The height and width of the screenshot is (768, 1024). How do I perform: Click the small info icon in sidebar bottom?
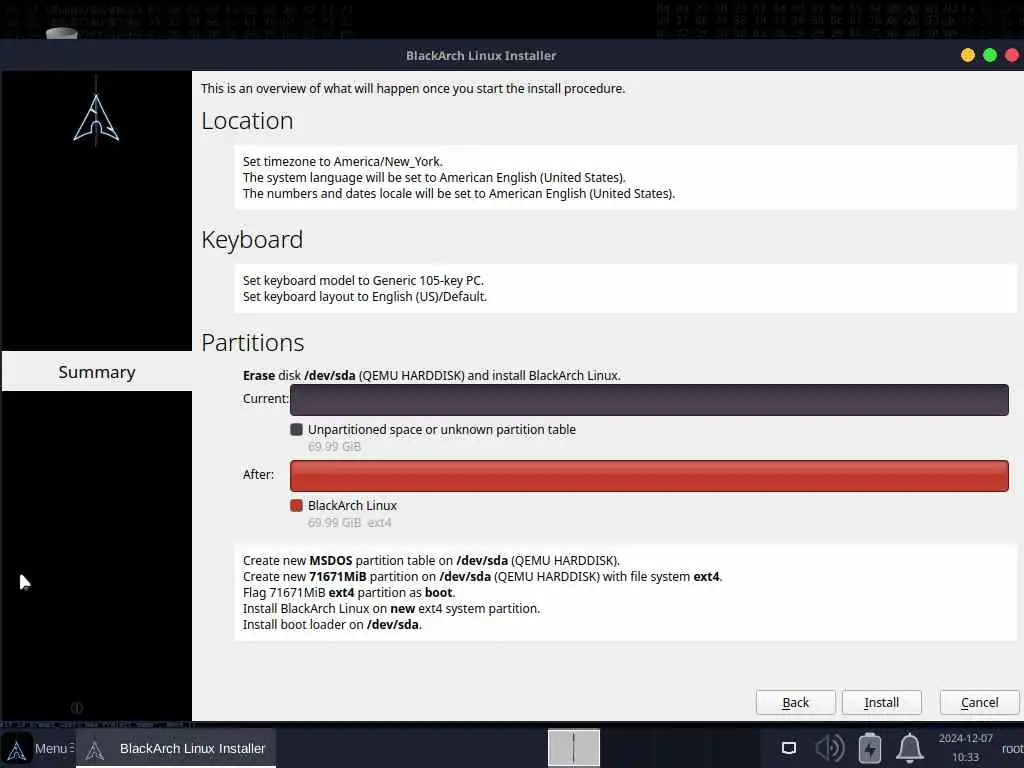click(x=76, y=708)
